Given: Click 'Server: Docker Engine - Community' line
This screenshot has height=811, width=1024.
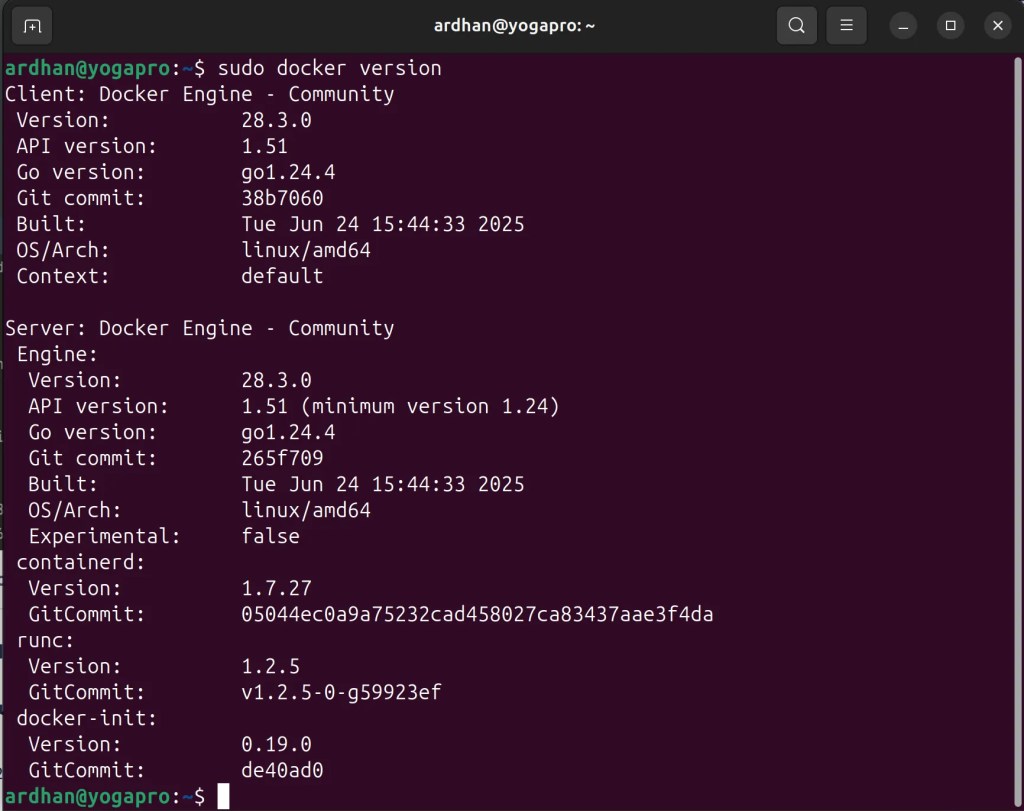Looking at the screenshot, I should [x=199, y=328].
